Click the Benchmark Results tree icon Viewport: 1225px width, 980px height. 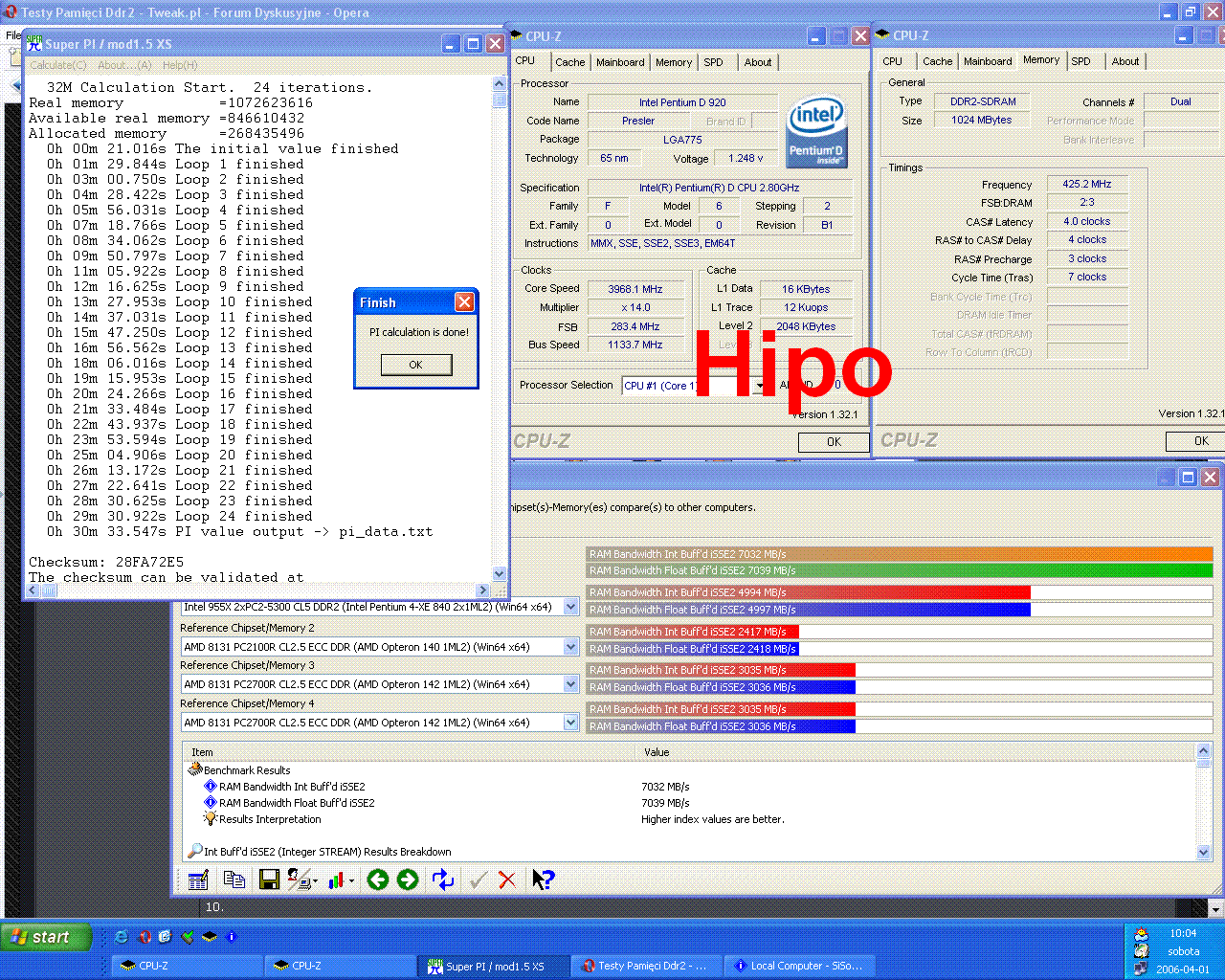[195, 769]
